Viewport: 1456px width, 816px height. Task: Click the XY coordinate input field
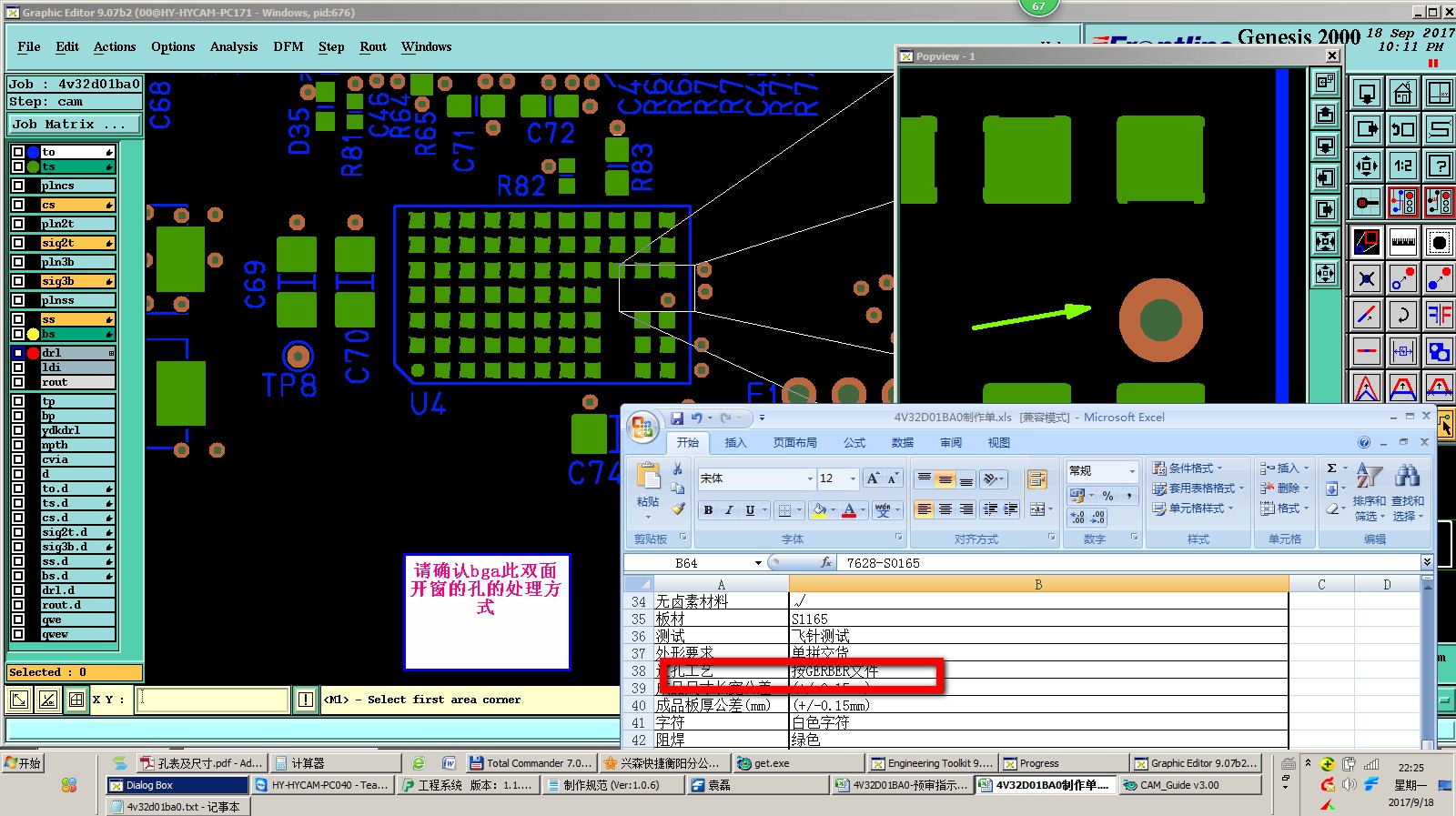click(212, 700)
